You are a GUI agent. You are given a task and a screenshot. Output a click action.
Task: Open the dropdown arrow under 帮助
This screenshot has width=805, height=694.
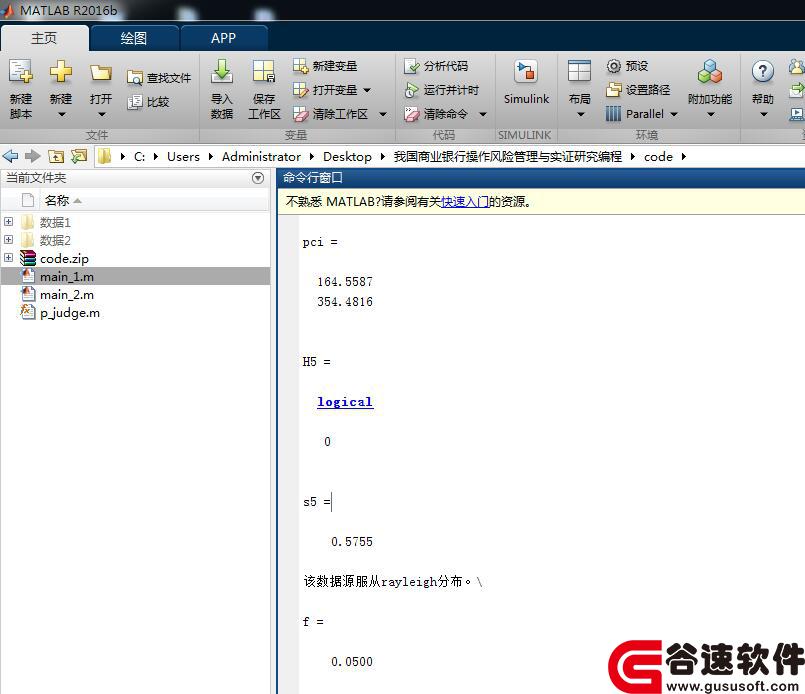pos(763,114)
